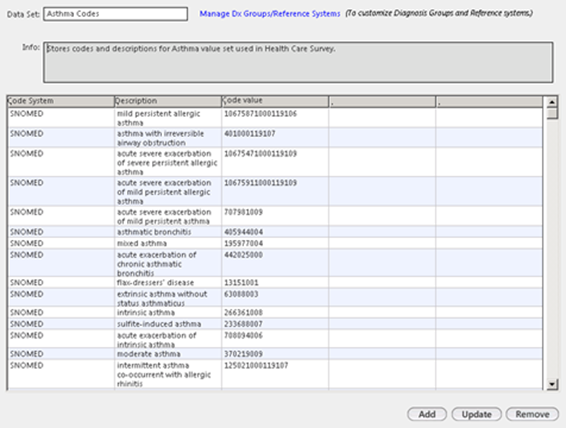Viewport: 566px width, 428px height.
Task: Select 'acute exacerbation of intrinsic asthma' cell
Action: (167, 340)
